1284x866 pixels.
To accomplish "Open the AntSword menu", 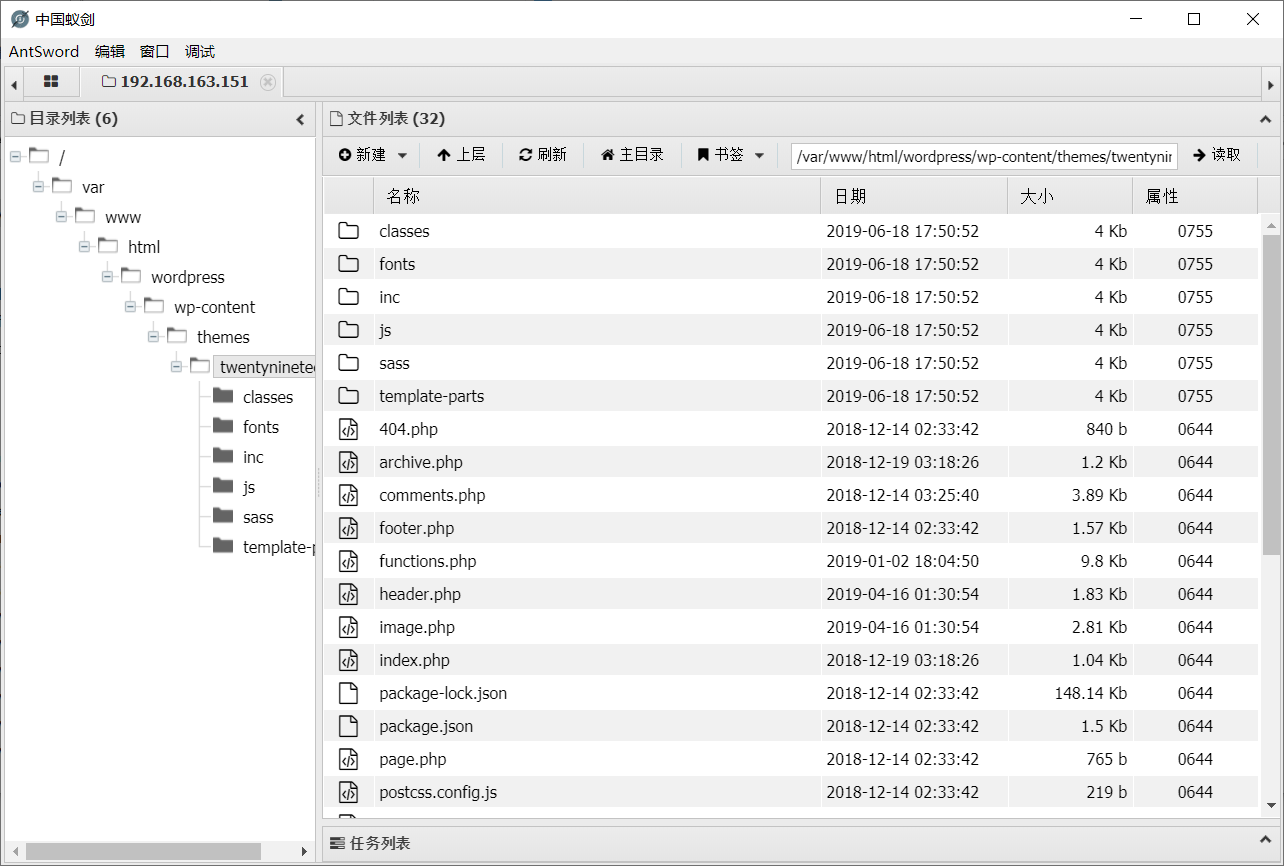I will pos(44,52).
